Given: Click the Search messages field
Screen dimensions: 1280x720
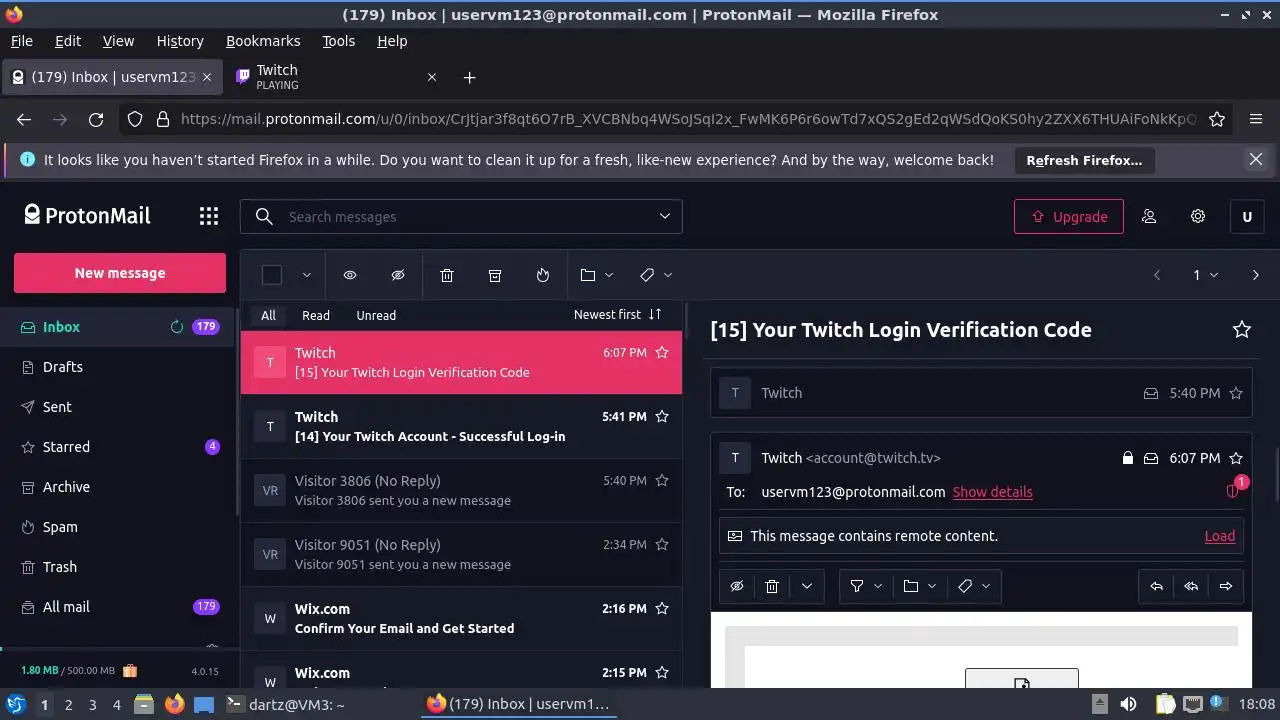Looking at the screenshot, I should (x=461, y=216).
